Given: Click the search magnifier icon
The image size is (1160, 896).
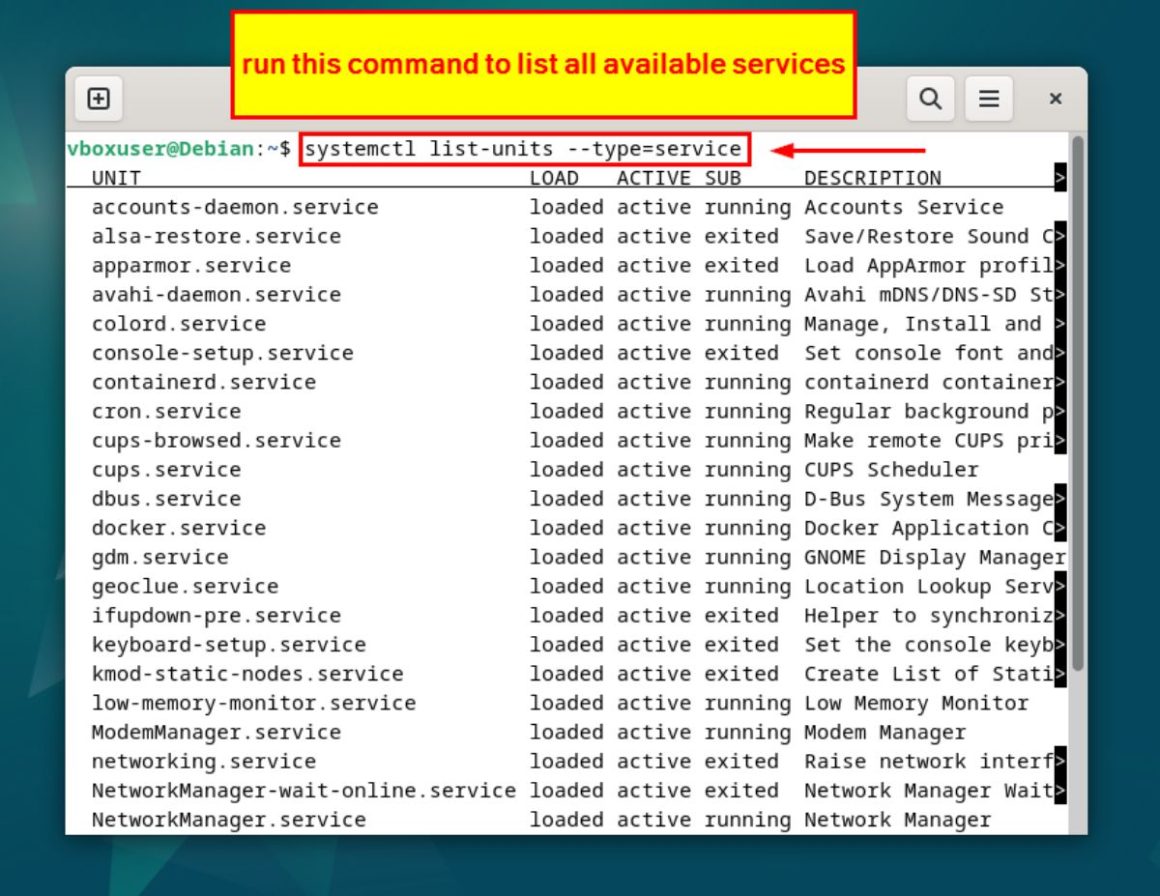Looking at the screenshot, I should coord(930,98).
